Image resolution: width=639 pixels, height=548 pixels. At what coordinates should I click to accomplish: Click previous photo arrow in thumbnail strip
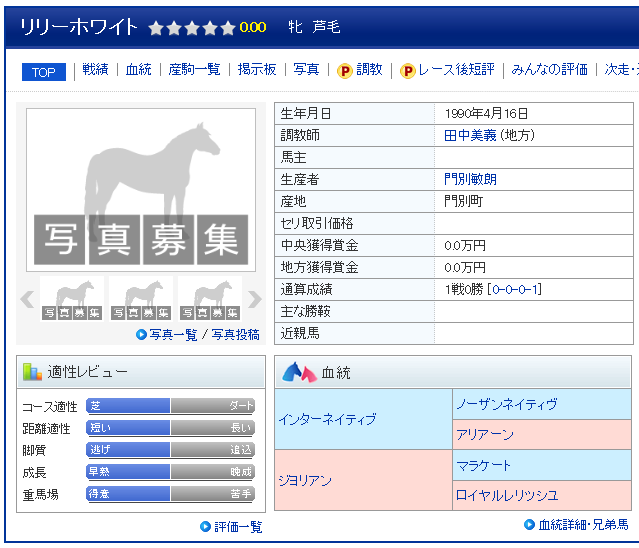27,299
